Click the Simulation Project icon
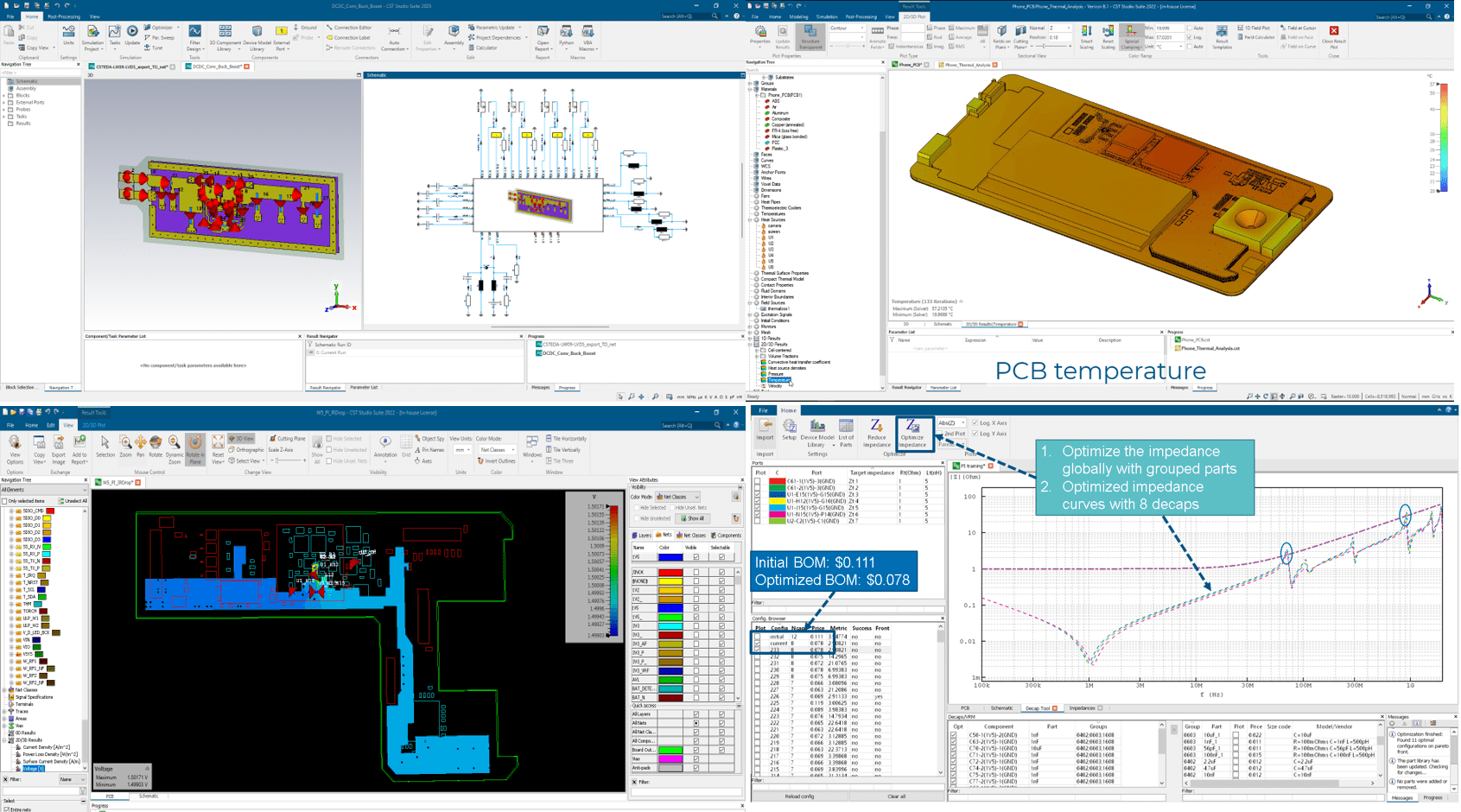This screenshot has height=812, width=1461. tap(92, 38)
